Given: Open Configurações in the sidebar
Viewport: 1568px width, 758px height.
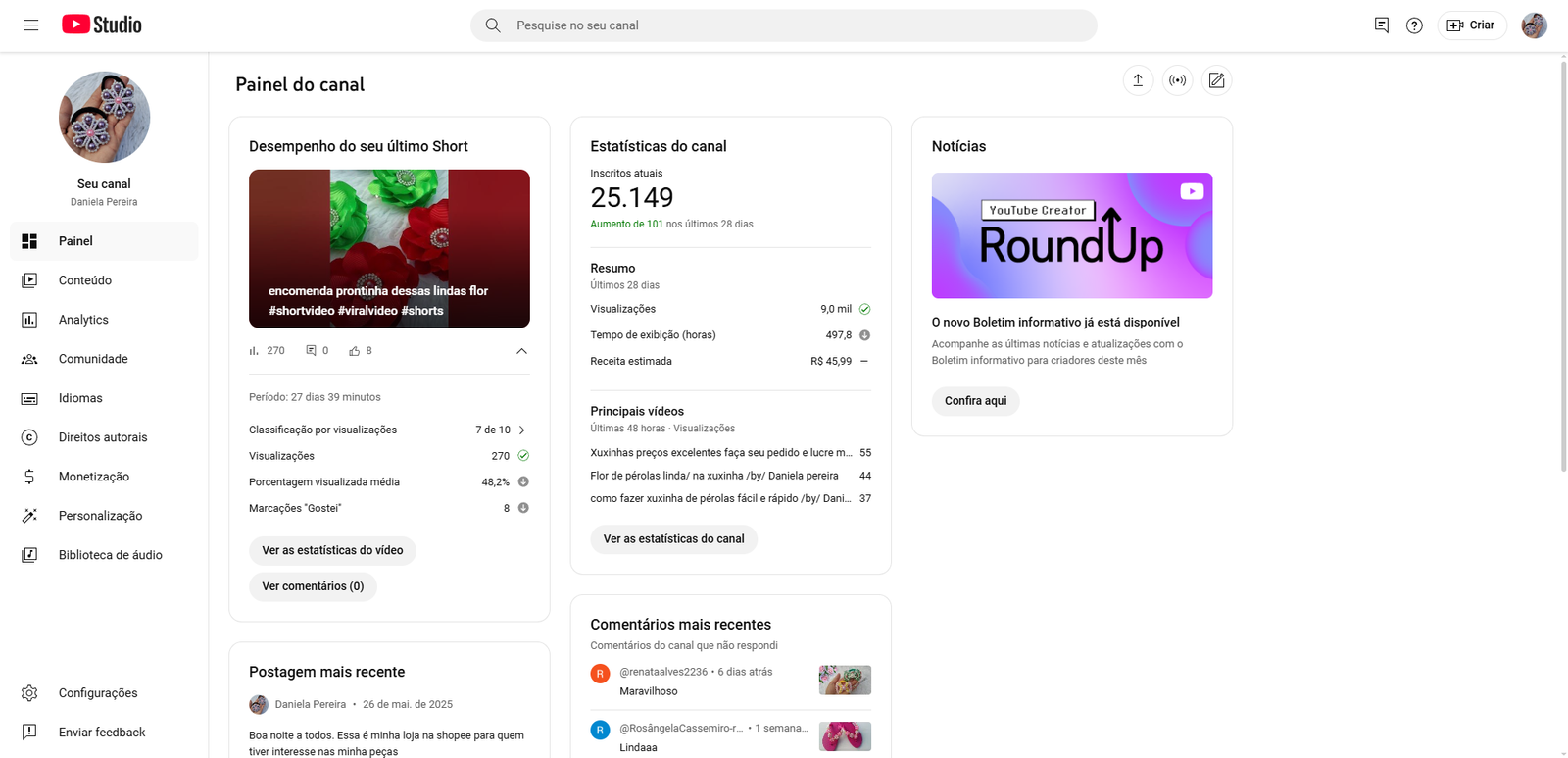Looking at the screenshot, I should tap(104, 693).
